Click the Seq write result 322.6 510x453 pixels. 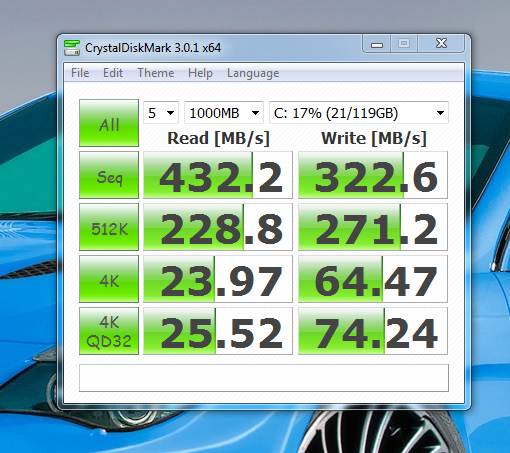[x=373, y=175]
